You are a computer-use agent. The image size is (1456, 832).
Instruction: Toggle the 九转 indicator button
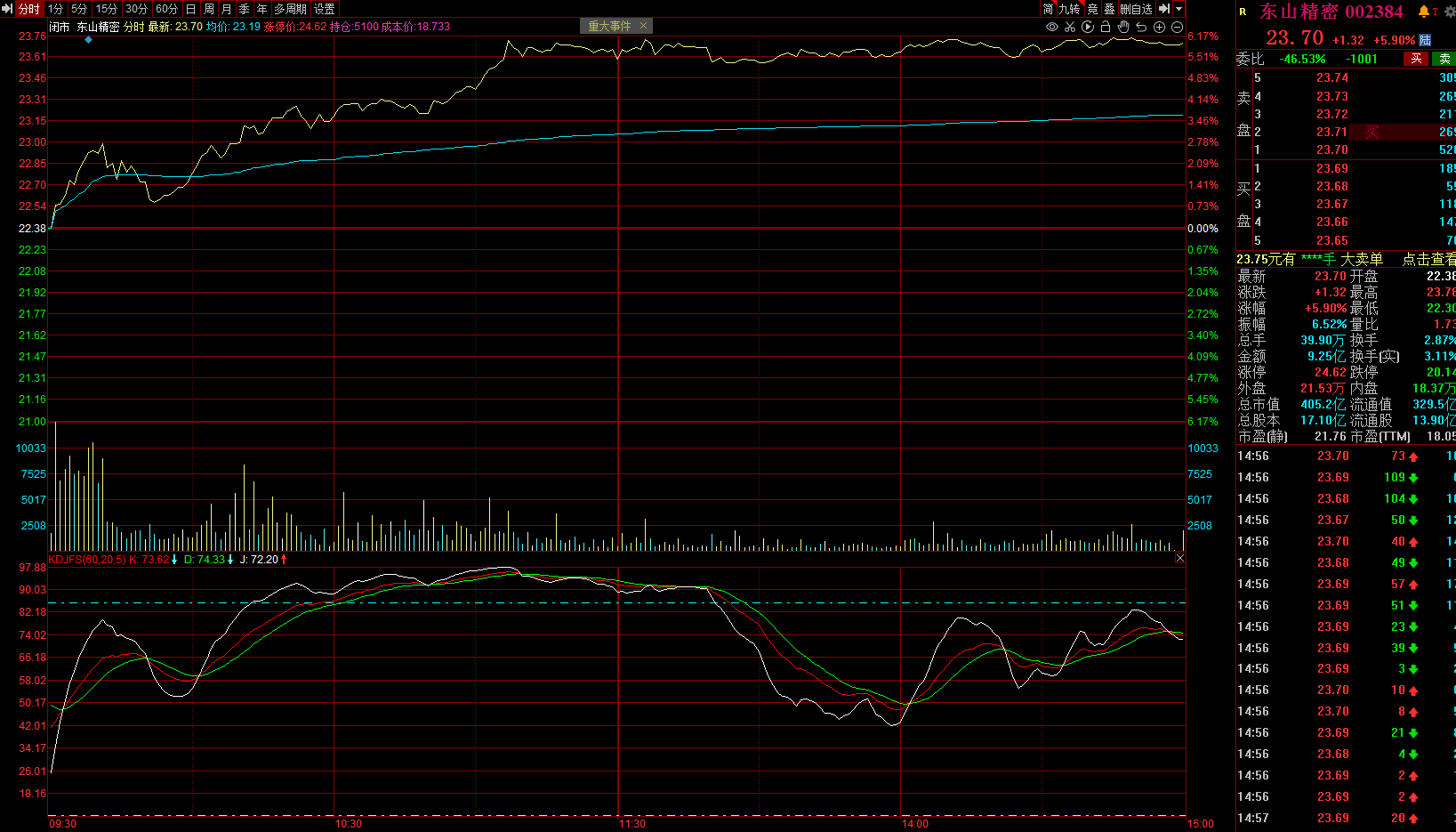pos(1069,9)
